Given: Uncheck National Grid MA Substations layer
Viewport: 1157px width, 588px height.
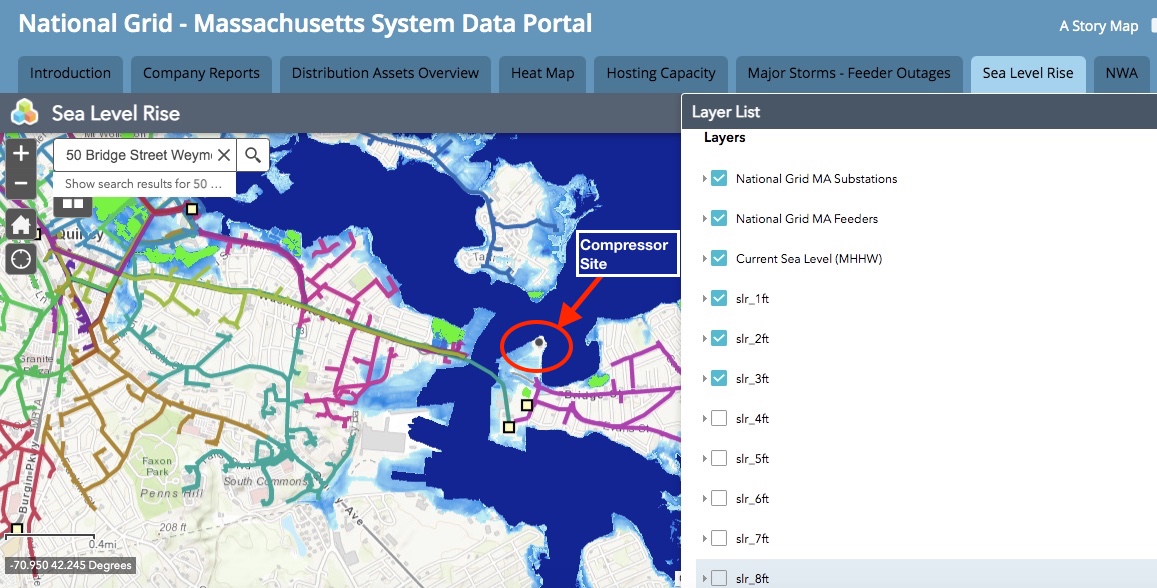Looking at the screenshot, I should pos(719,179).
